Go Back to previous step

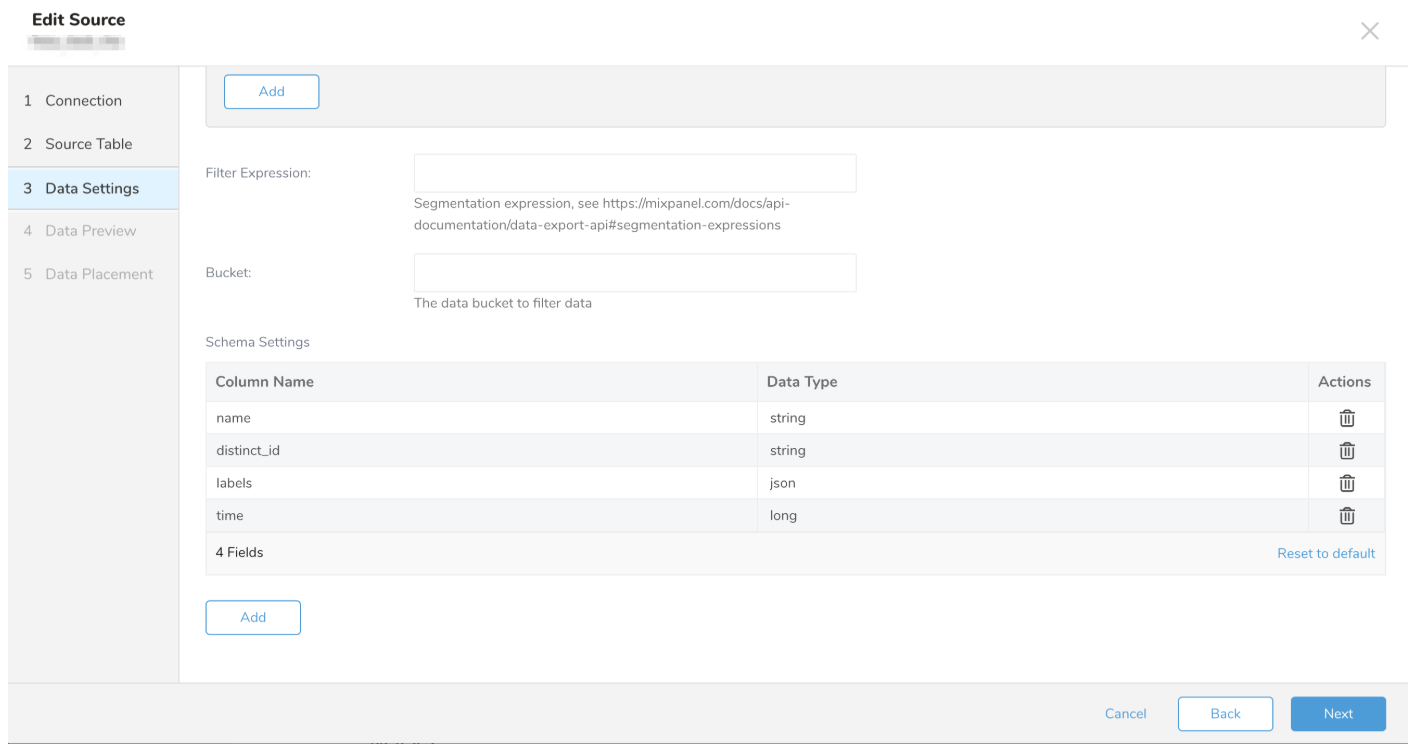tap(1224, 714)
